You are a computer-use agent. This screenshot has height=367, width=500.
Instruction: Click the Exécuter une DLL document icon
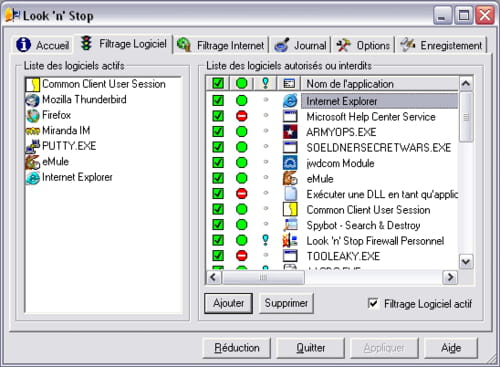tap(290, 194)
